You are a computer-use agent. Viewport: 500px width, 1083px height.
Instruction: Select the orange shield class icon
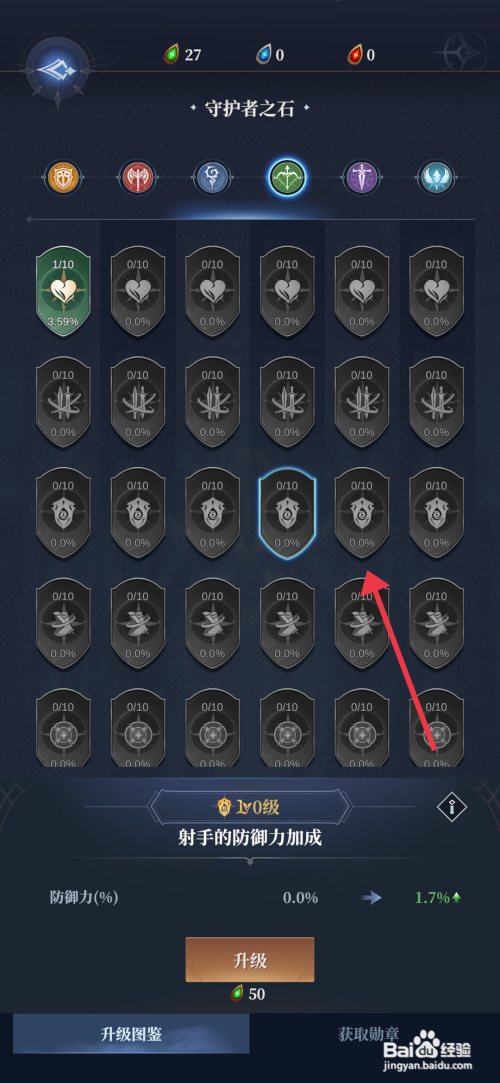tap(63, 178)
